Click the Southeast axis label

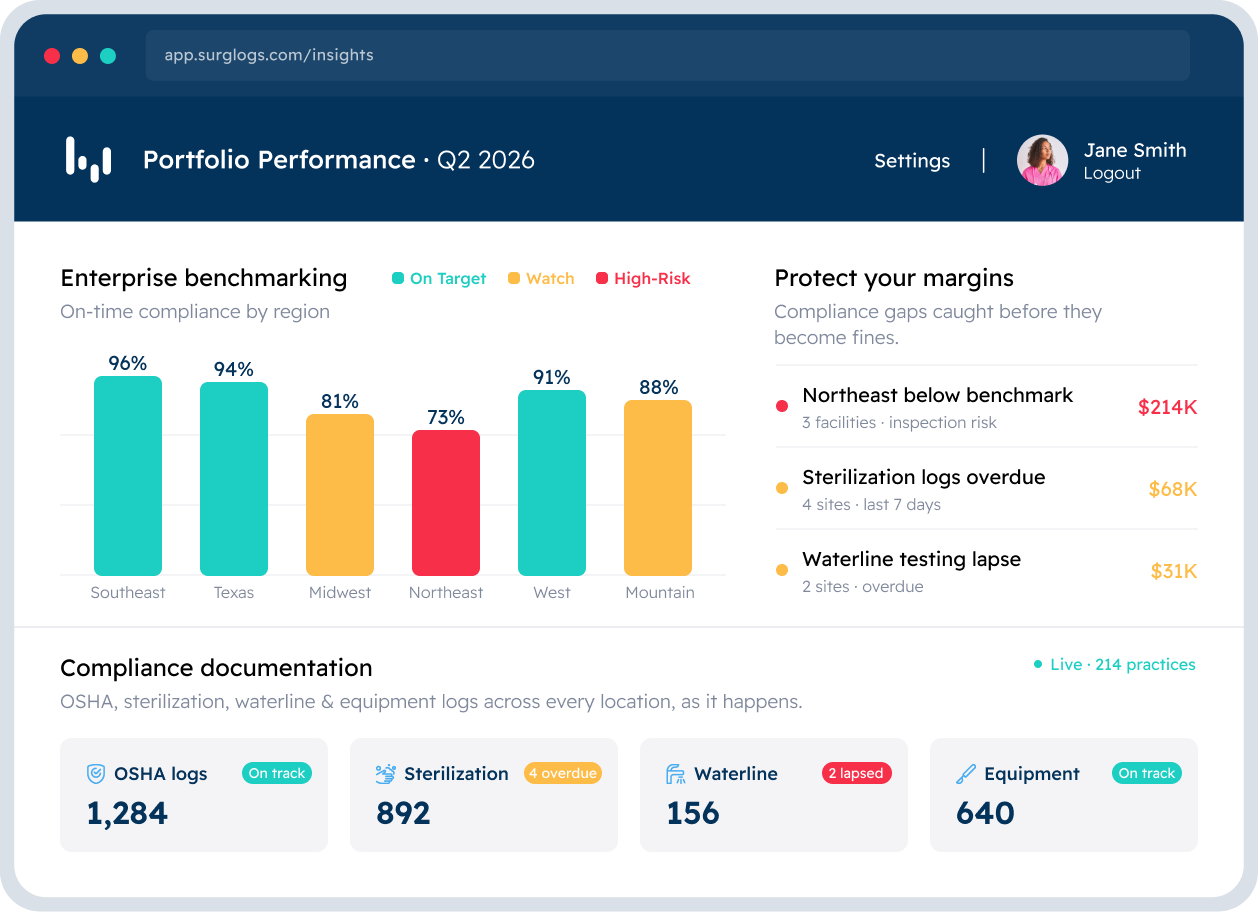[128, 592]
